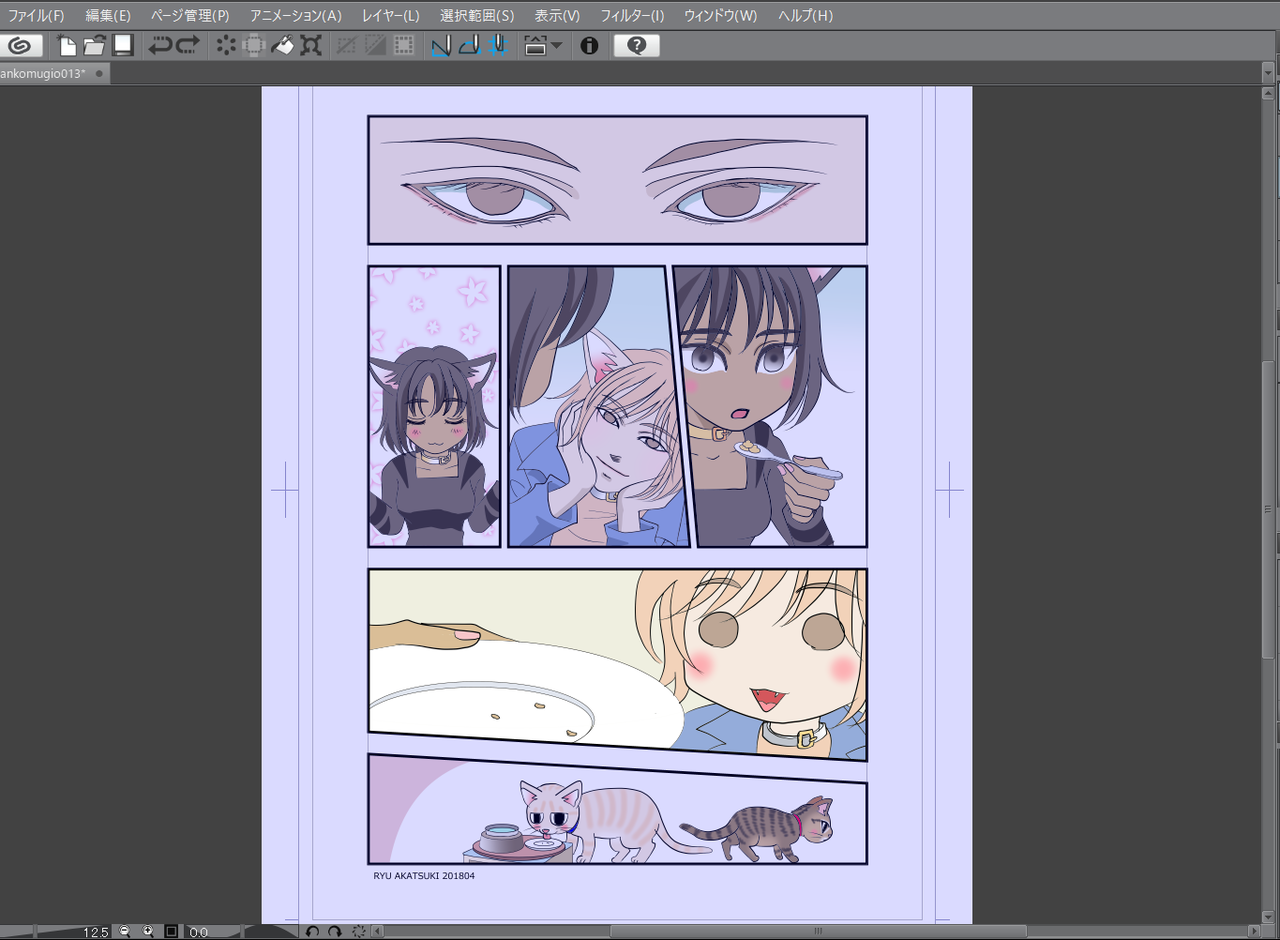The image size is (1280, 940).
Task: Click the Clear Outside Selection icon
Action: (x=254, y=46)
